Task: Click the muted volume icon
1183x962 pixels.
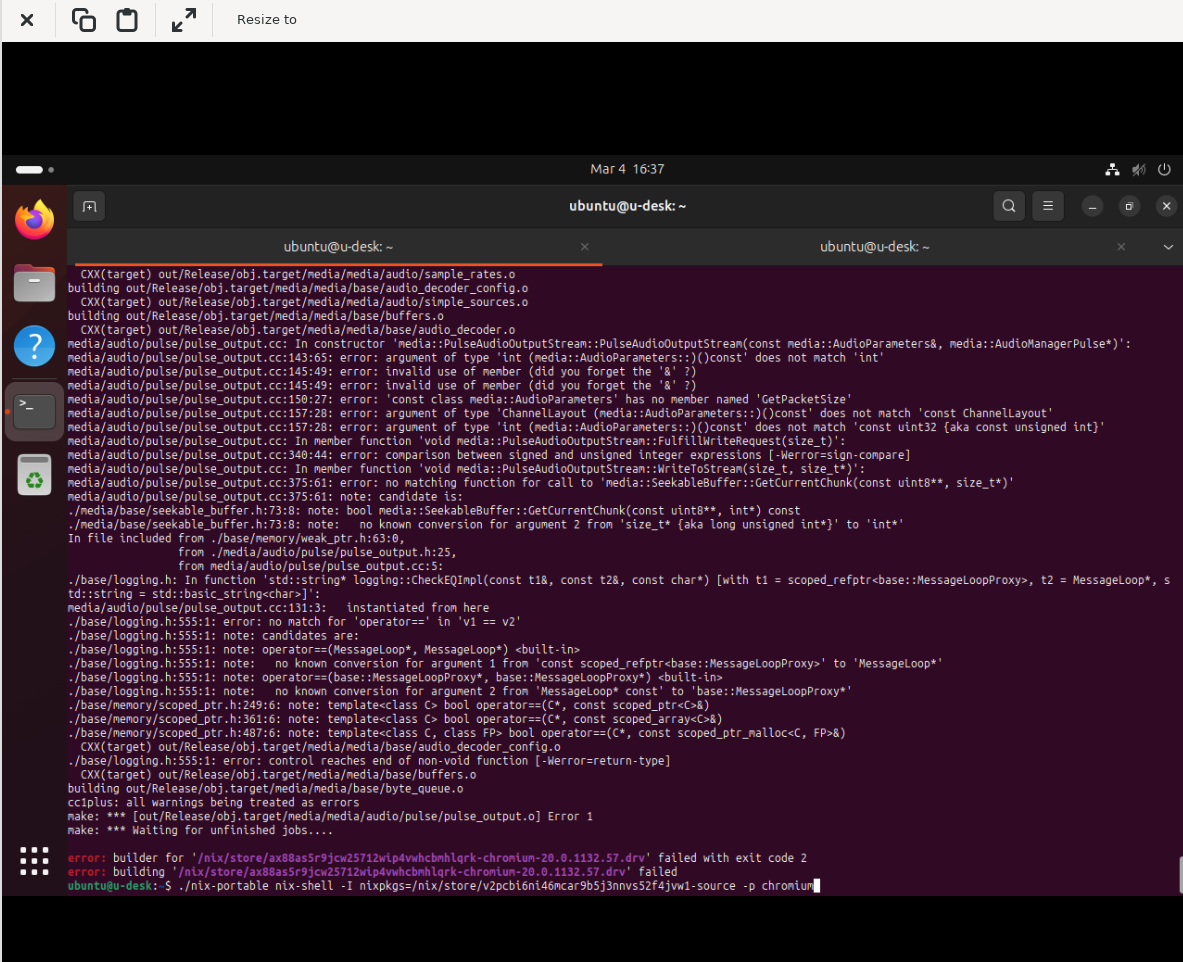Action: tap(1138, 170)
